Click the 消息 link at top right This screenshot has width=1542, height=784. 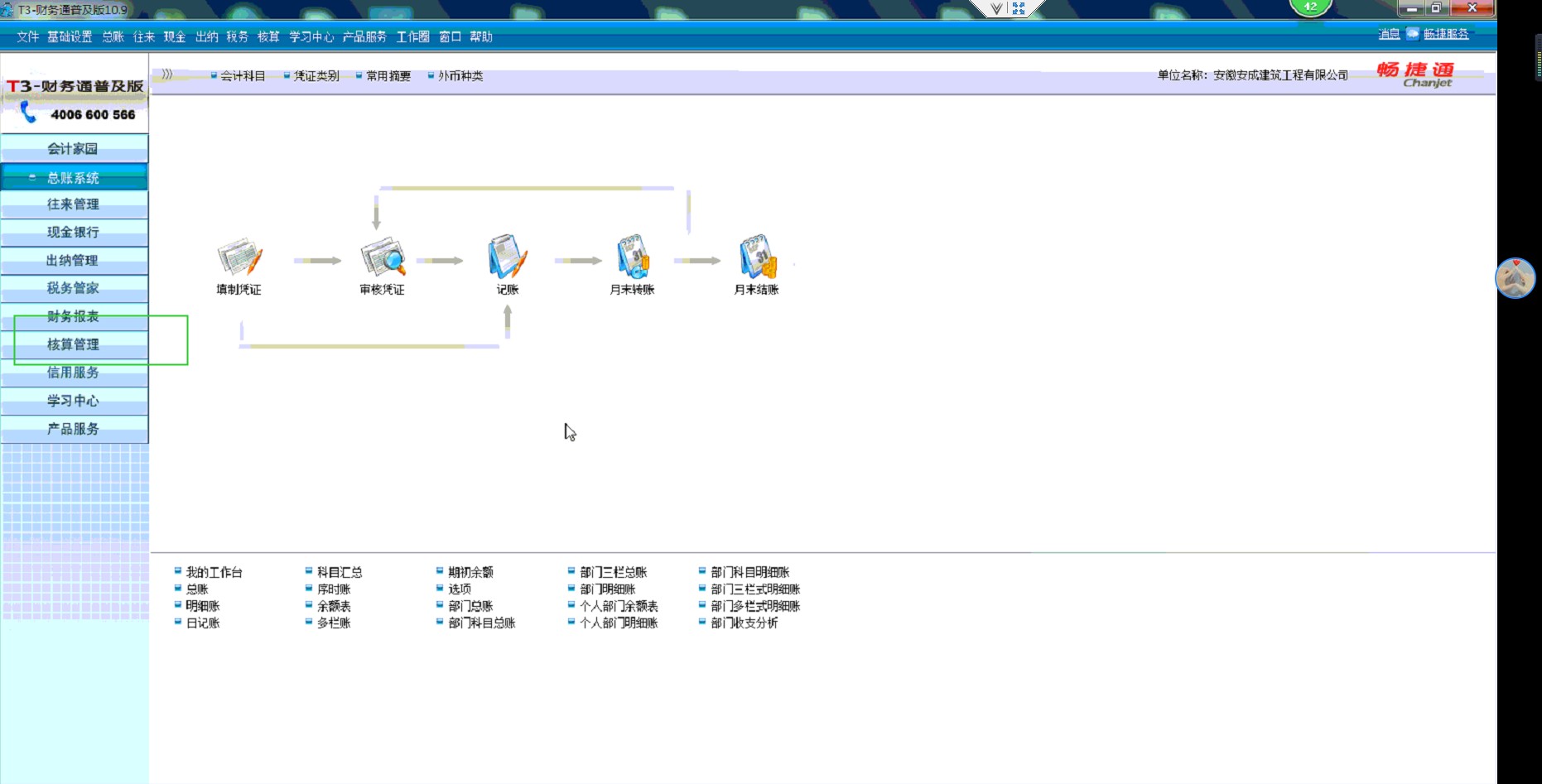[x=1389, y=34]
